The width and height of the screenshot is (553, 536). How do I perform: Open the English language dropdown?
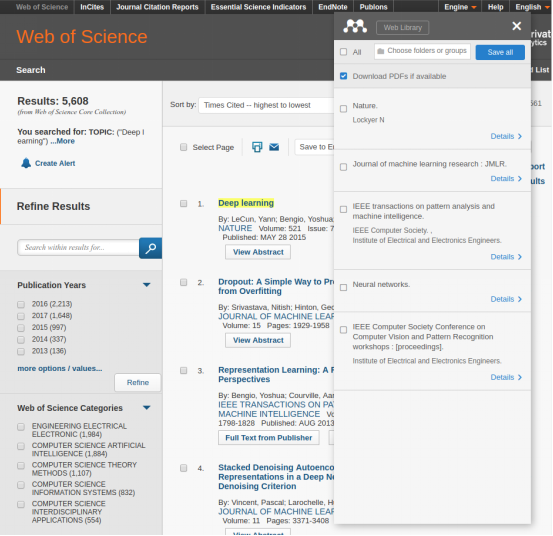click(532, 7)
